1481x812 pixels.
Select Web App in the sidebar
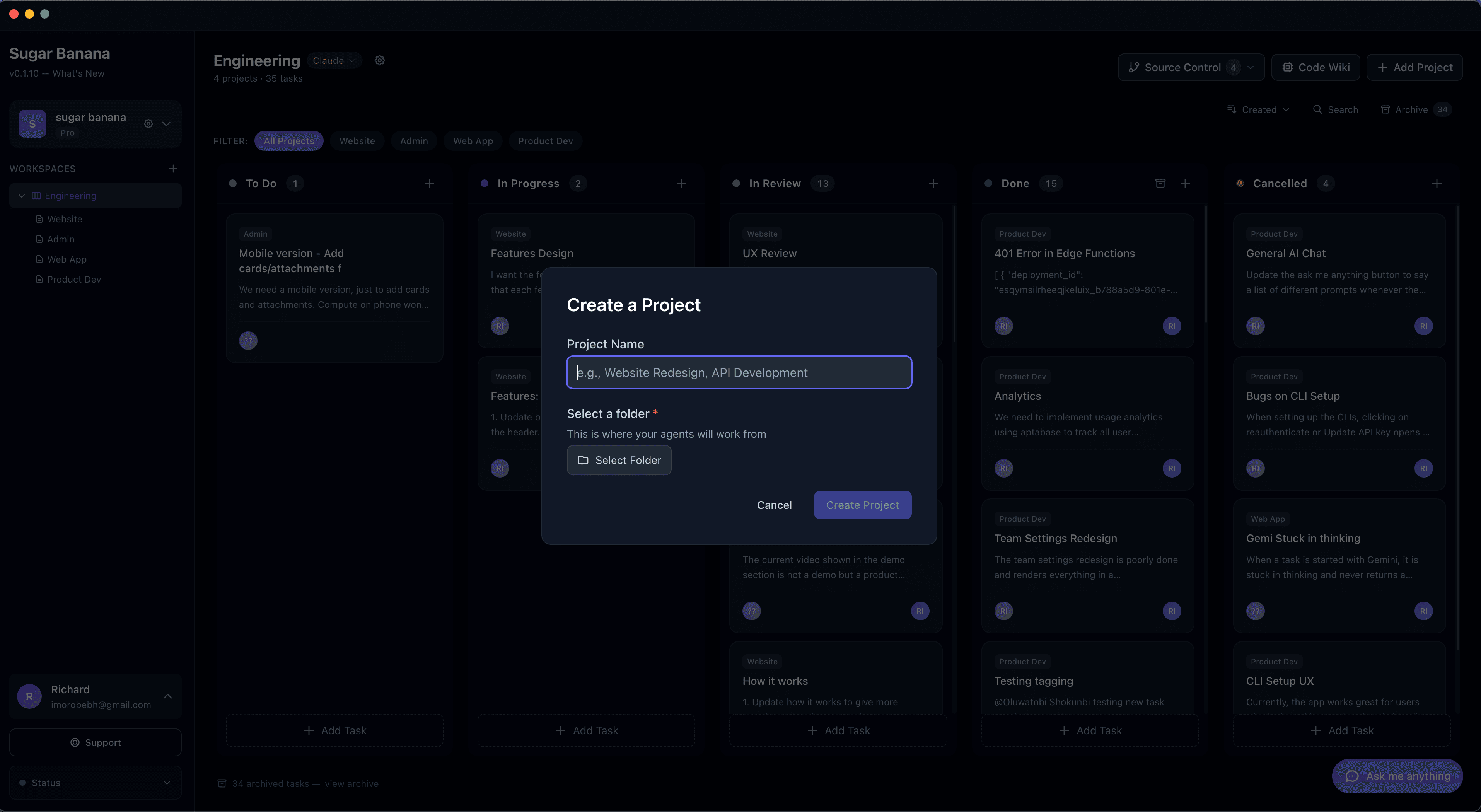pos(67,259)
